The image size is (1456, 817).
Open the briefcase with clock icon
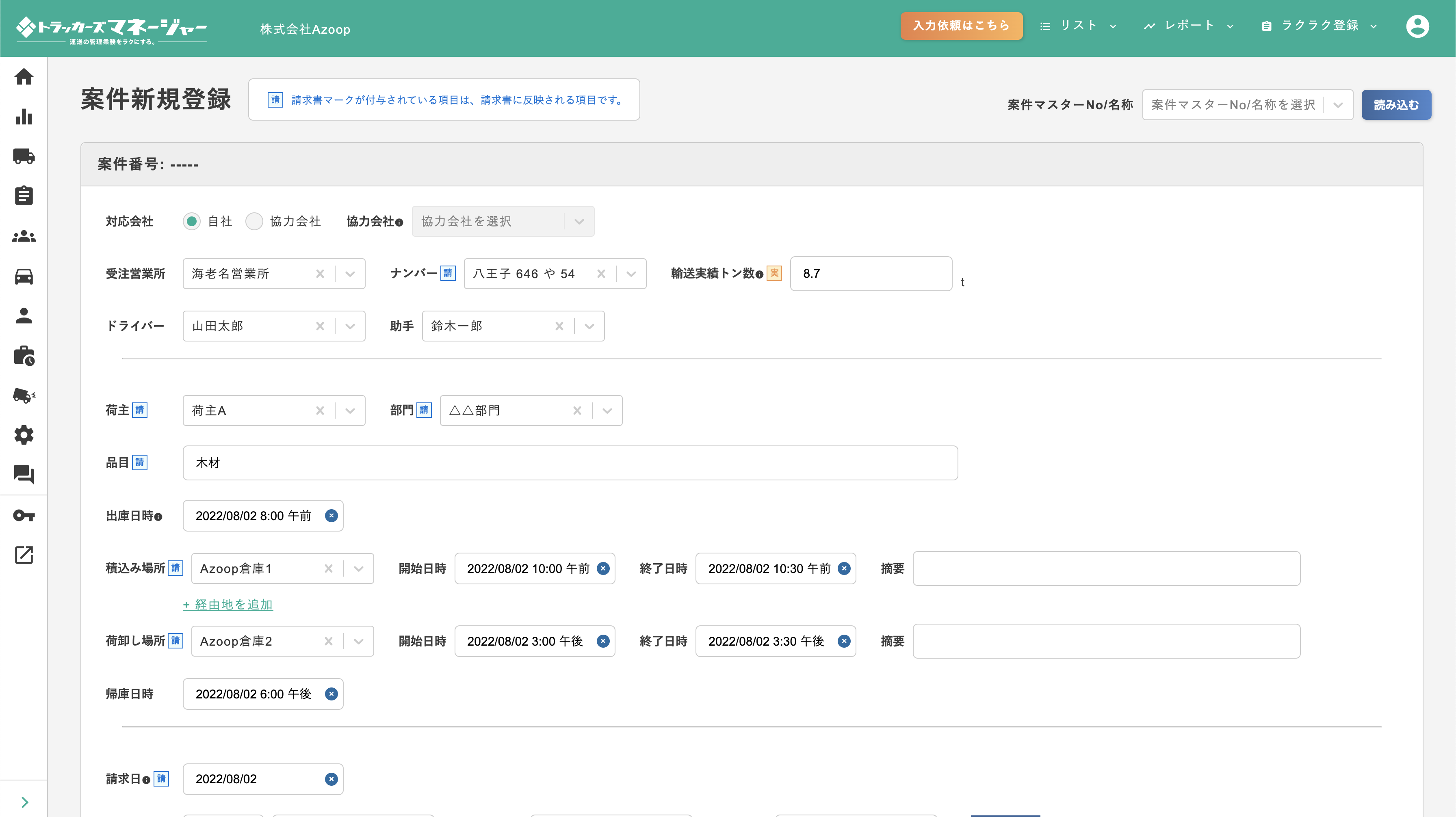pyautogui.click(x=24, y=355)
